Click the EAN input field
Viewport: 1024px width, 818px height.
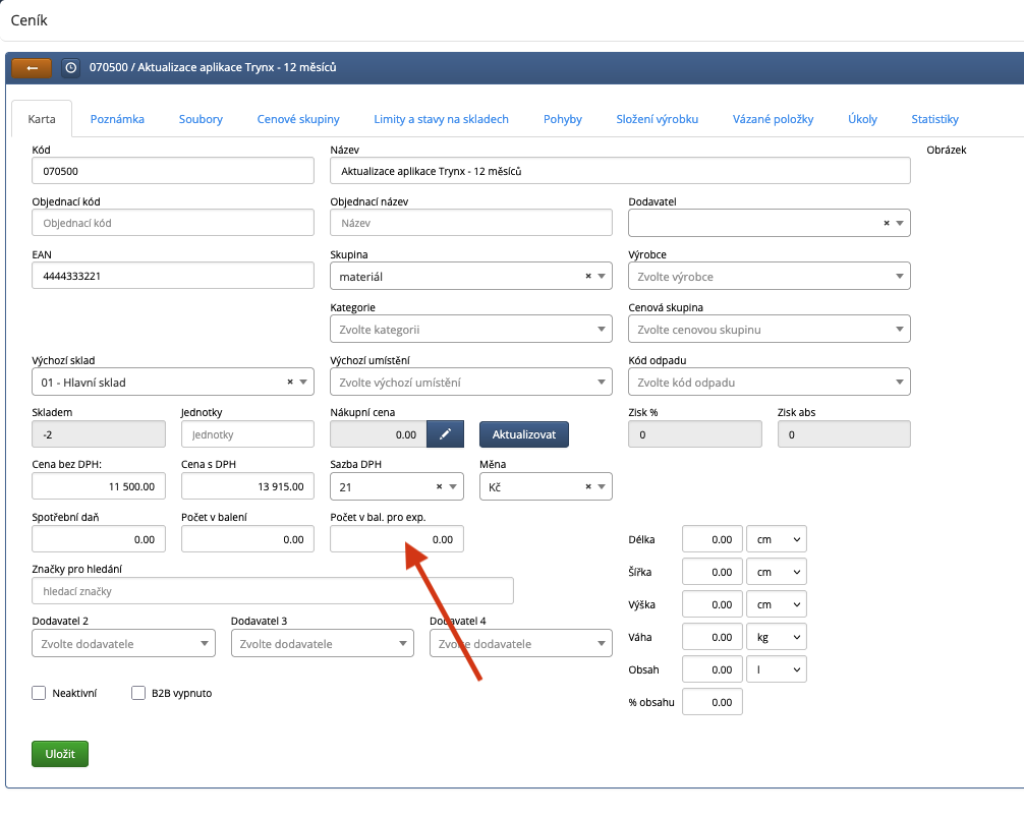click(x=173, y=276)
